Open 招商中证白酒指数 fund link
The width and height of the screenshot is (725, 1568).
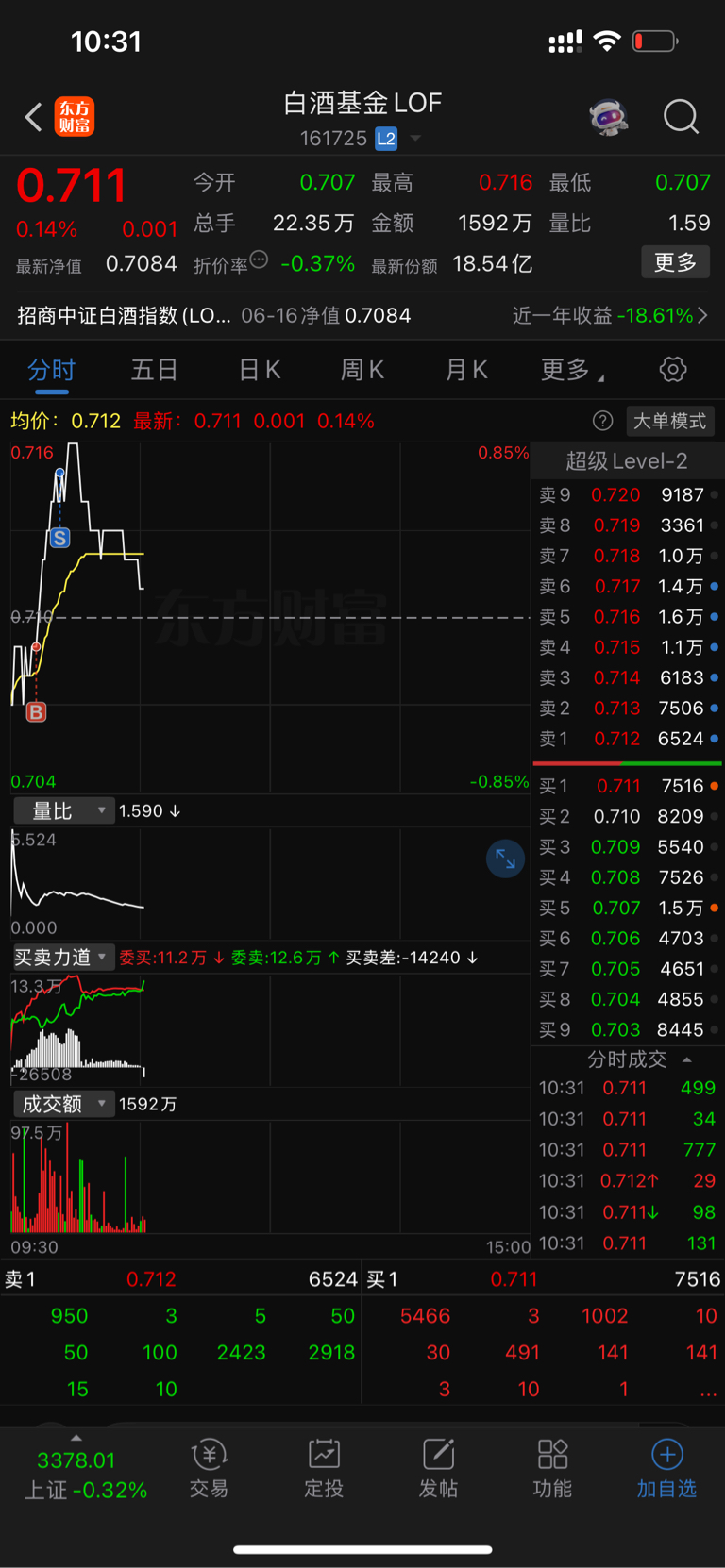(124, 315)
